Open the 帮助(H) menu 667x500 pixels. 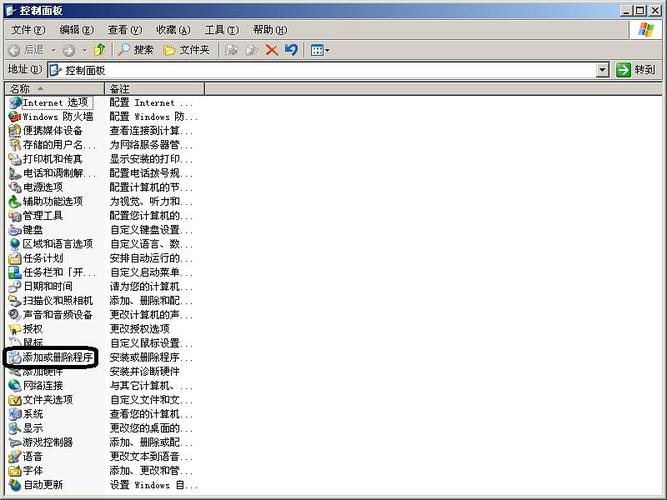tap(270, 30)
